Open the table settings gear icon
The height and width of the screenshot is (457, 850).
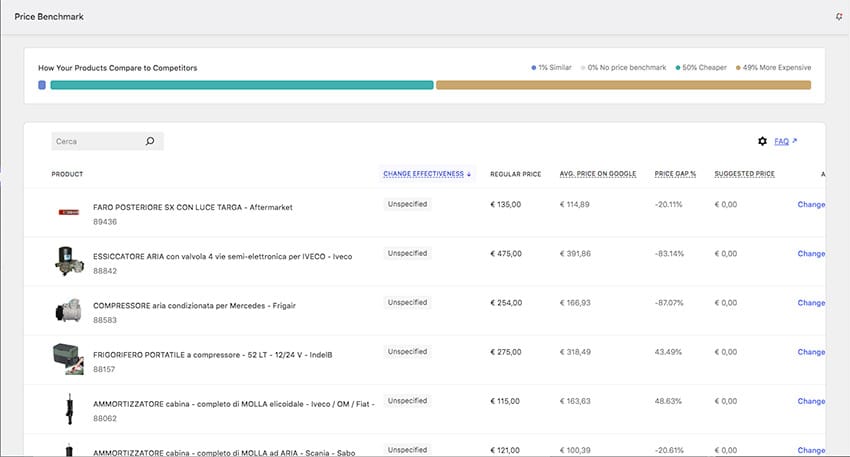(x=762, y=141)
